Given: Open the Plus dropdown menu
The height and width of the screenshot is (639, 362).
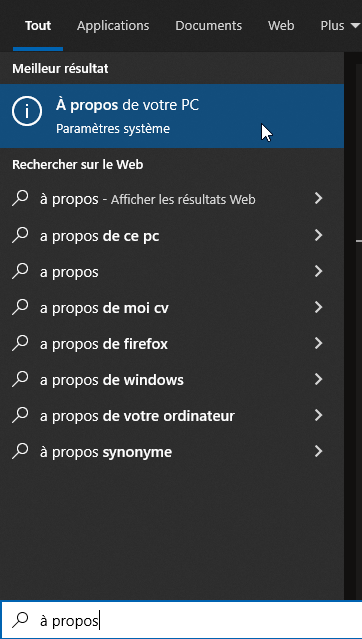Looking at the screenshot, I should click(x=340, y=26).
